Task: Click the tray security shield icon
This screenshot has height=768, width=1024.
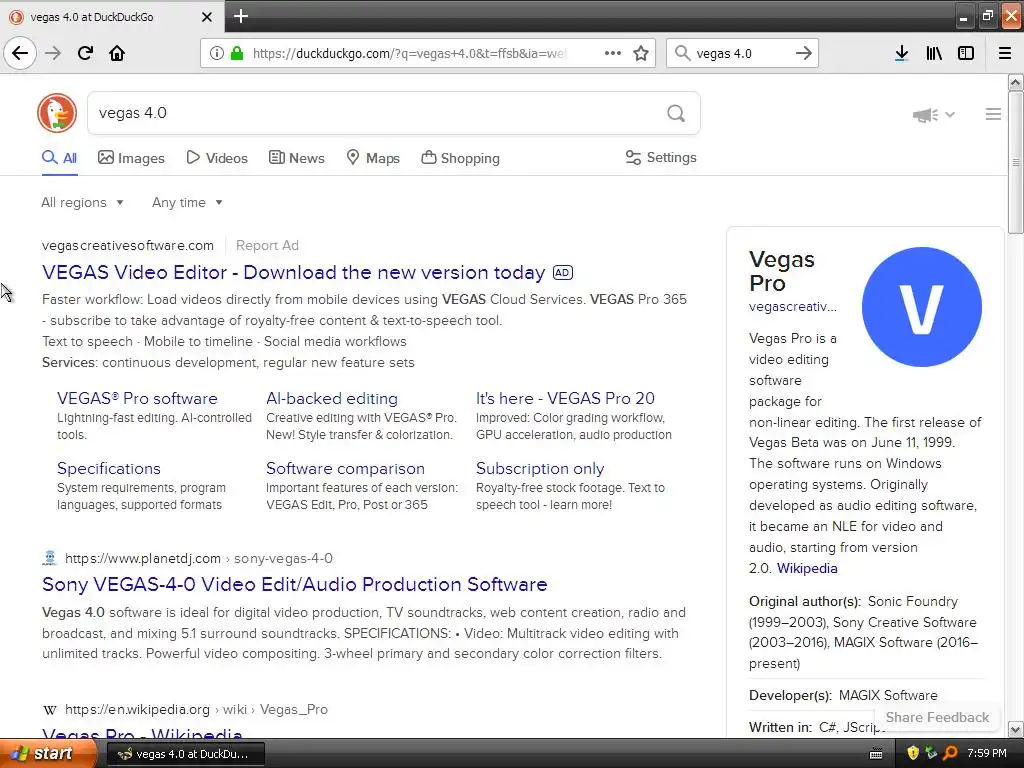Action: click(912, 753)
